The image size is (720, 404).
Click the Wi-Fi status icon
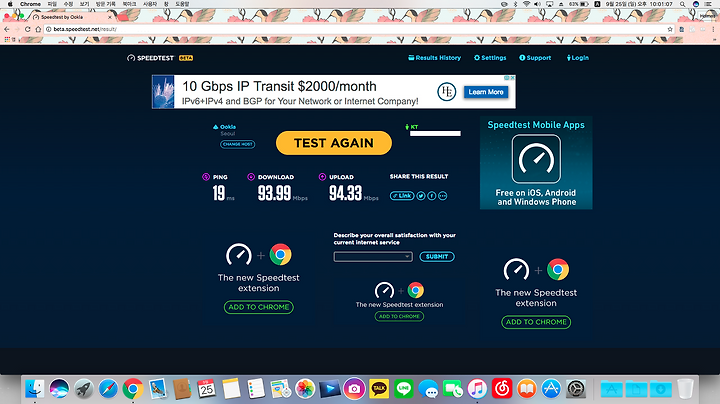click(x=526, y=4)
